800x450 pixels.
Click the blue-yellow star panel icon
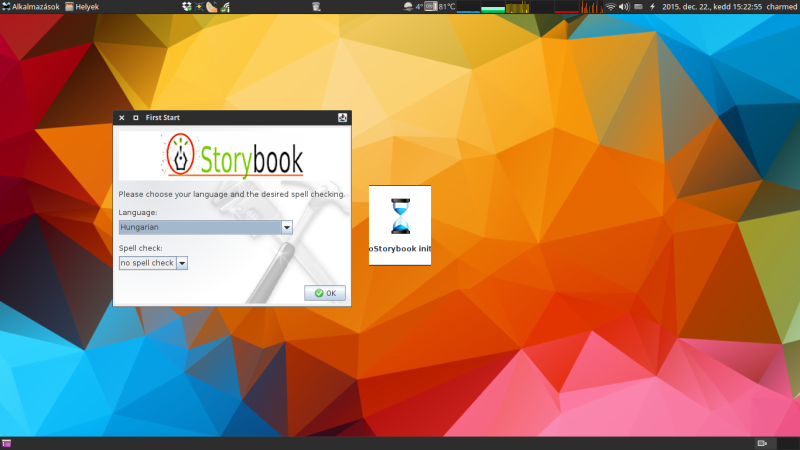(x=199, y=7)
